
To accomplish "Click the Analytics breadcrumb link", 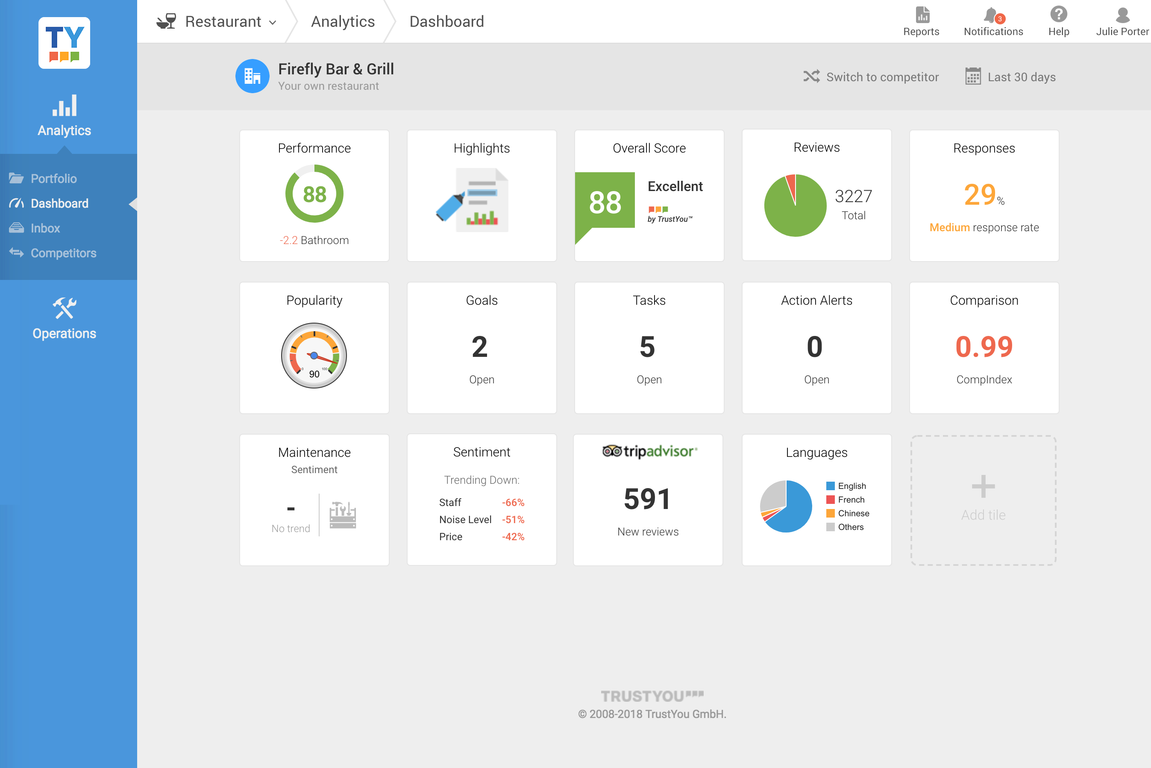I will click(342, 22).
